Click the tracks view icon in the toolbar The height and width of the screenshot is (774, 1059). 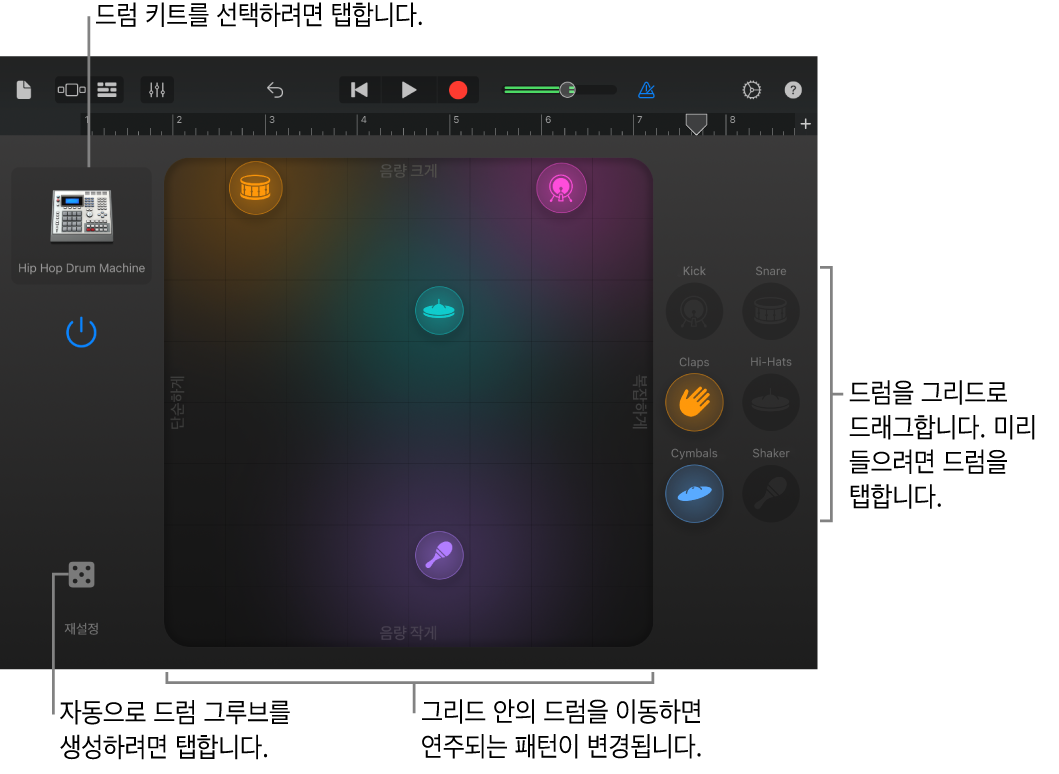106,89
